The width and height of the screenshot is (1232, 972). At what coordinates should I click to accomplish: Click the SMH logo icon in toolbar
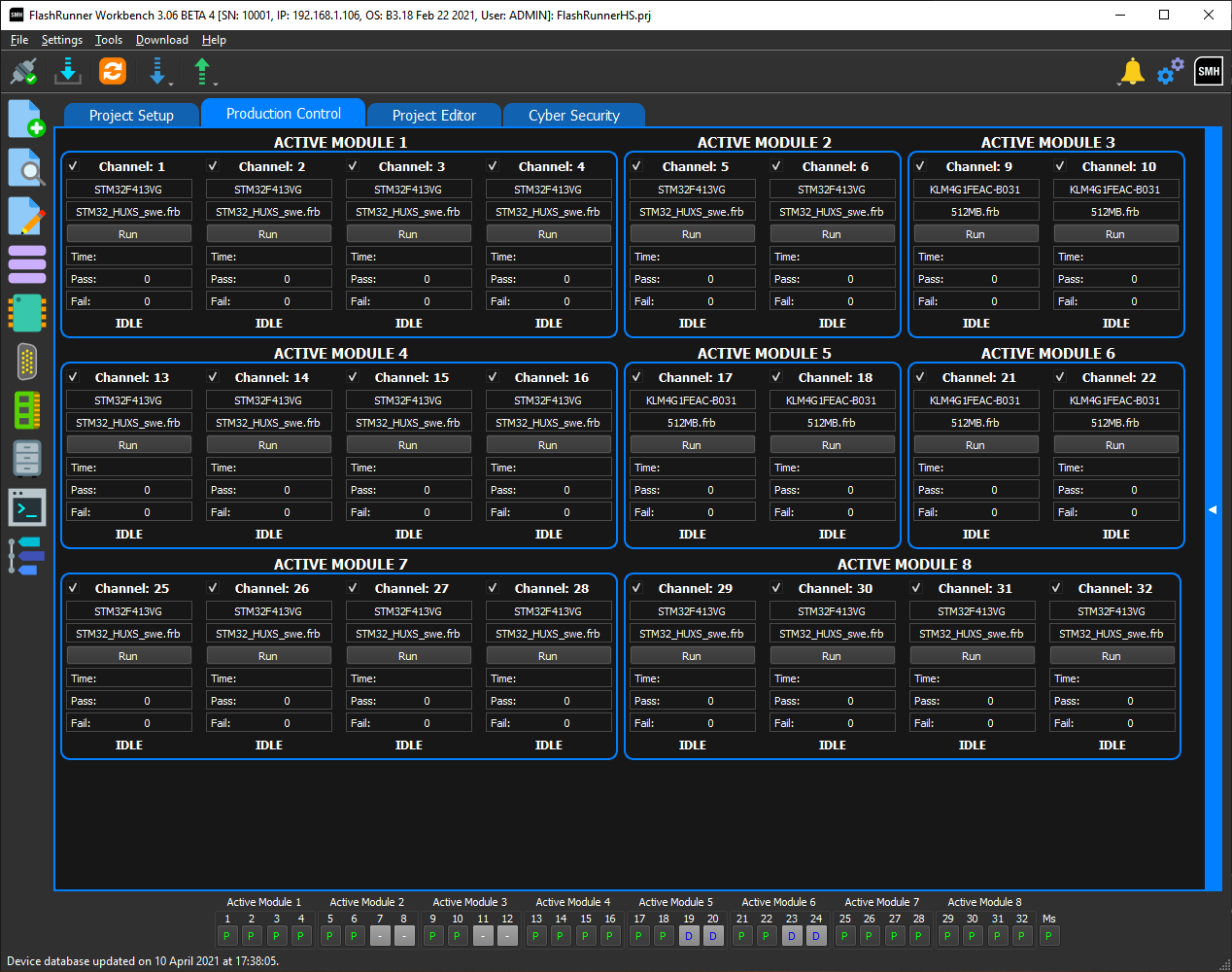click(x=1209, y=71)
